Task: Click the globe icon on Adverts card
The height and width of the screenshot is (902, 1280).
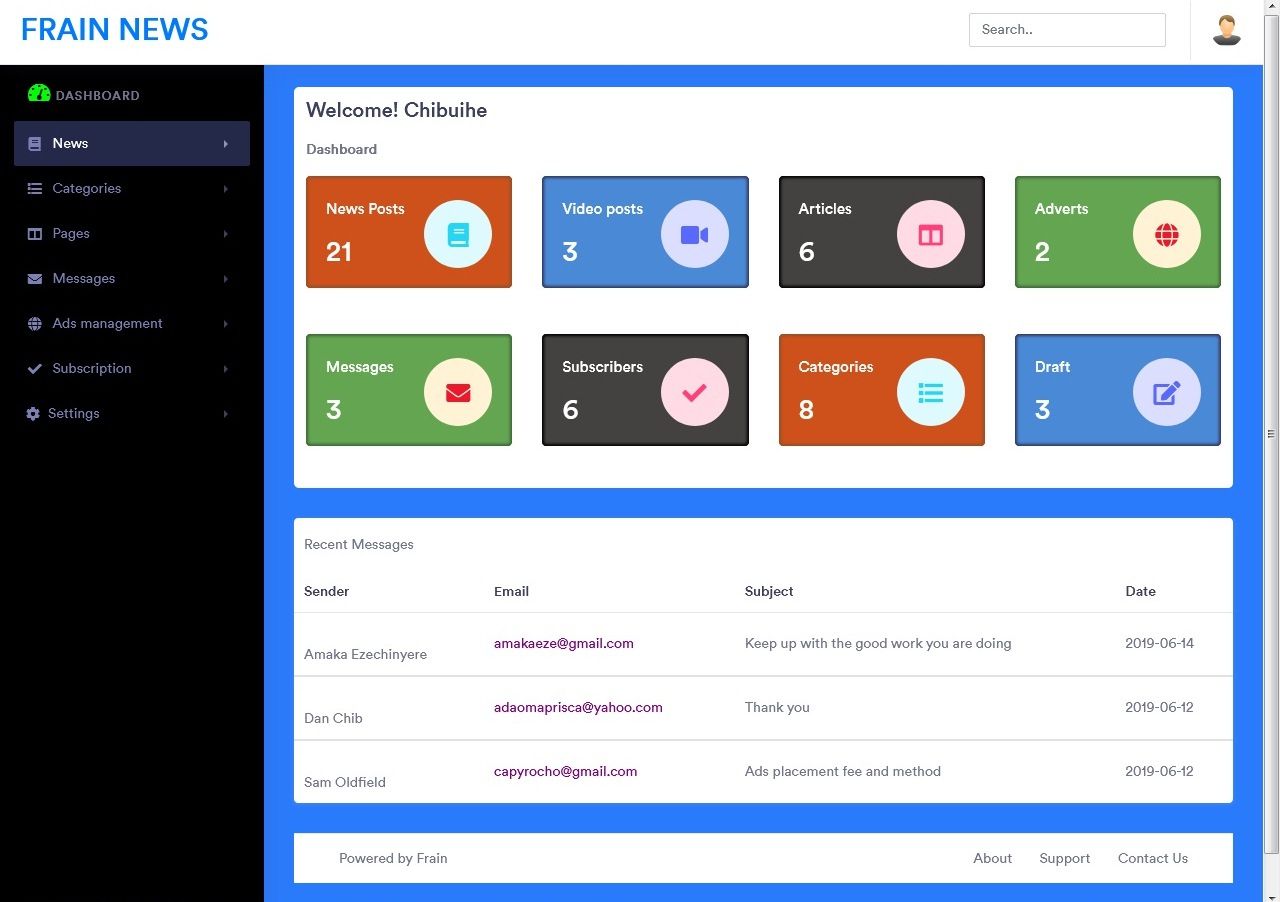Action: tap(1167, 234)
